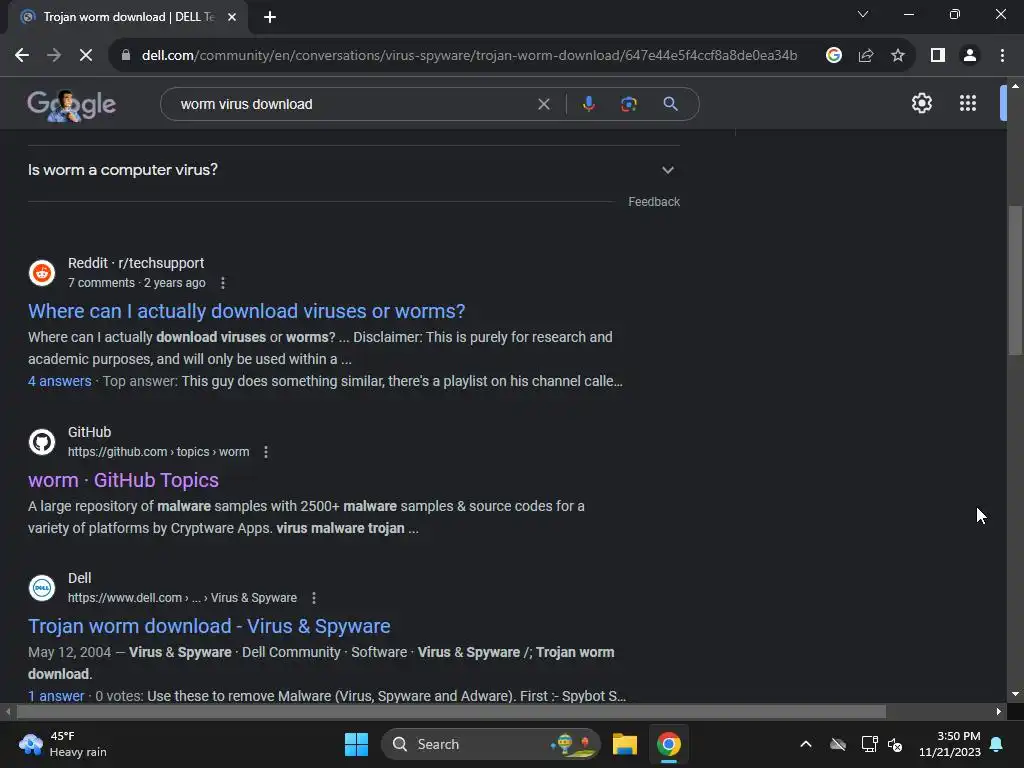Click the vertical scrollbar thumb
This screenshot has width=1024, height=768.
(x=1015, y=281)
